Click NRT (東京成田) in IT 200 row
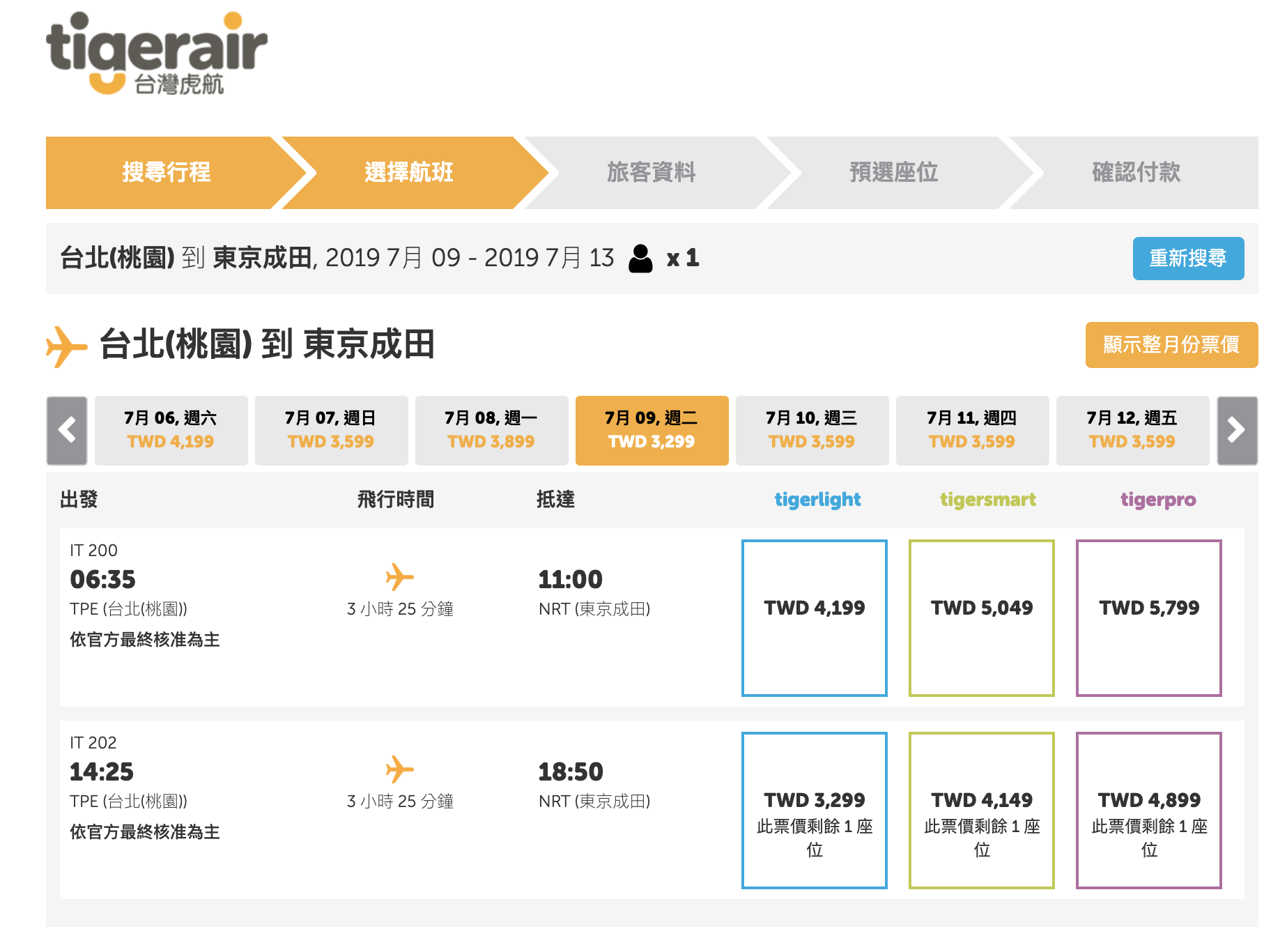 [x=594, y=609]
